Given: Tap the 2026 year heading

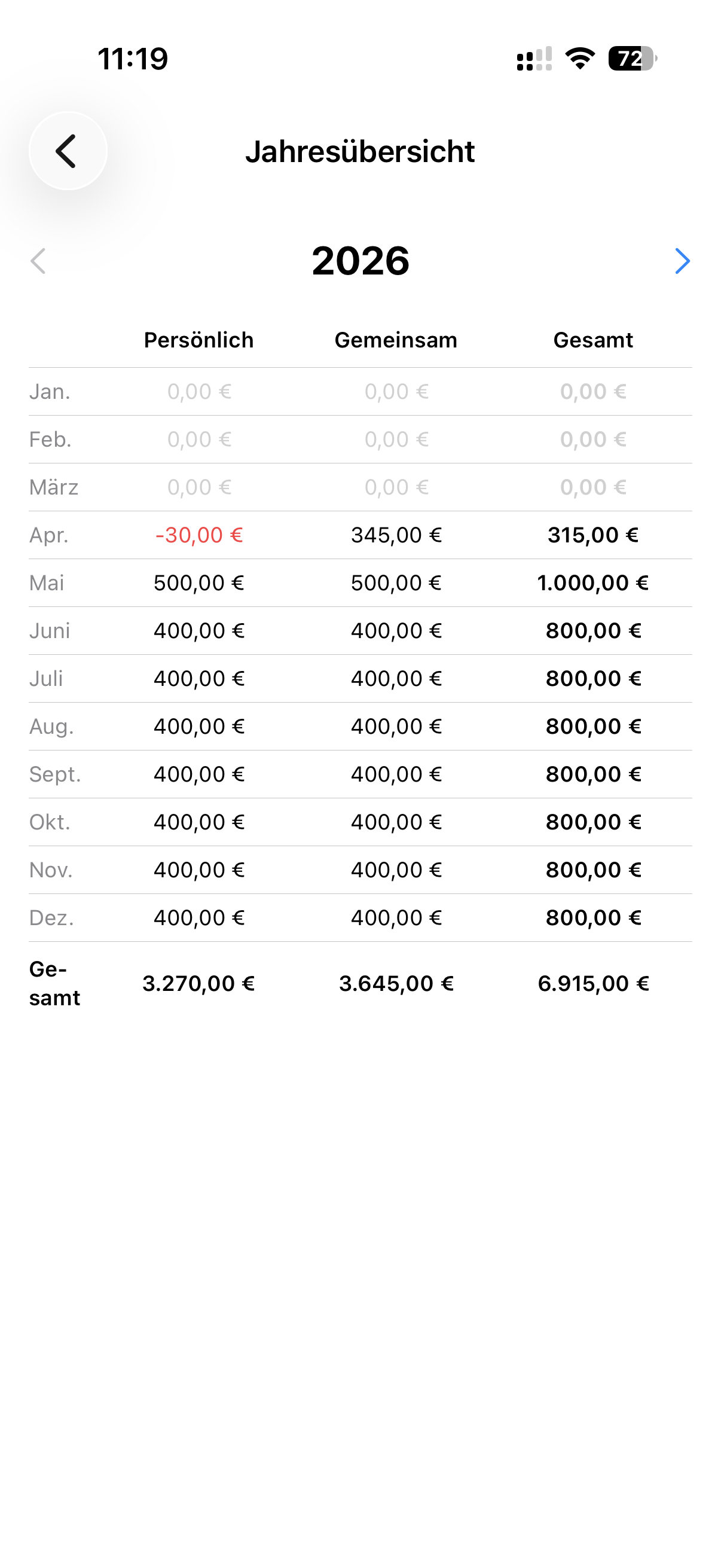Looking at the screenshot, I should coord(360,261).
